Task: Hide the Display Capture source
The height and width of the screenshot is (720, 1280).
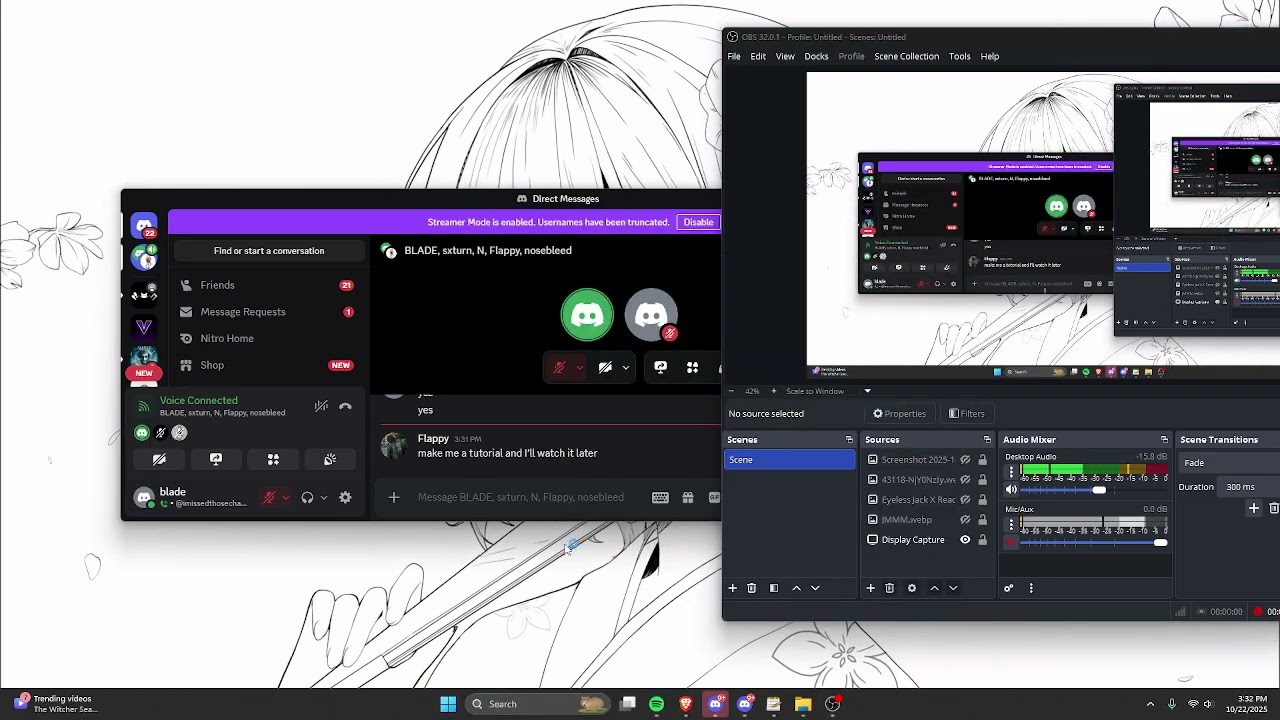Action: [x=965, y=540]
